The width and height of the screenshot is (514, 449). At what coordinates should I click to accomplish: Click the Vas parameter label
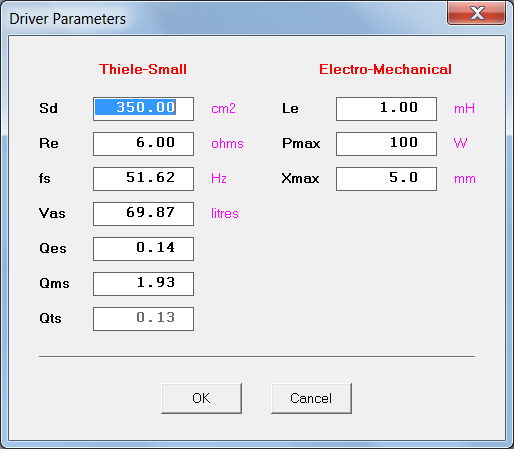click(52, 213)
